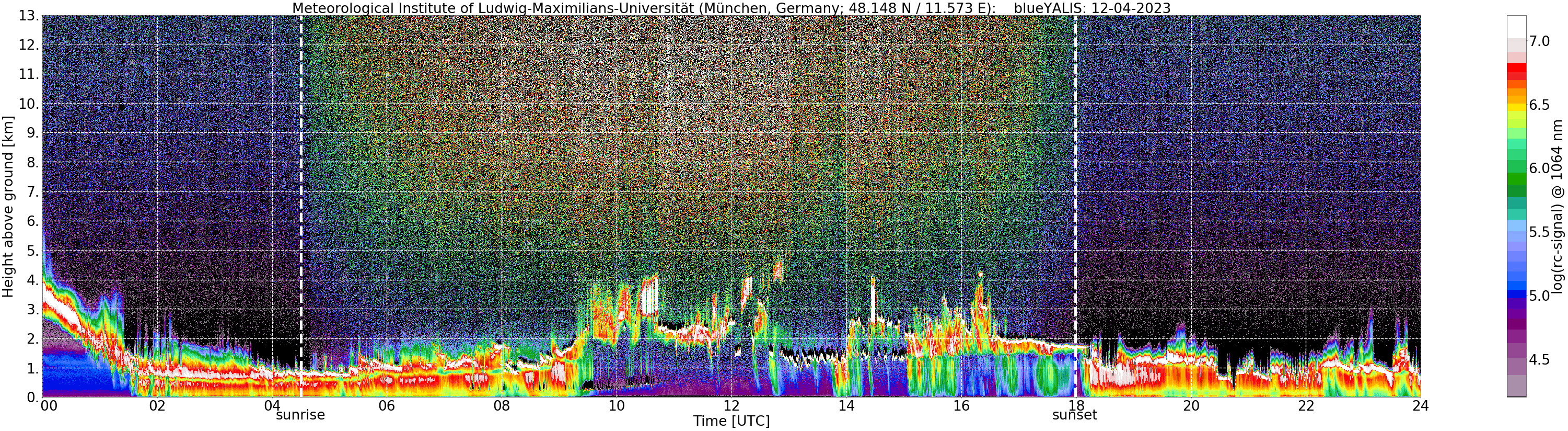Click the x-axis tick label '06'

tap(387, 406)
